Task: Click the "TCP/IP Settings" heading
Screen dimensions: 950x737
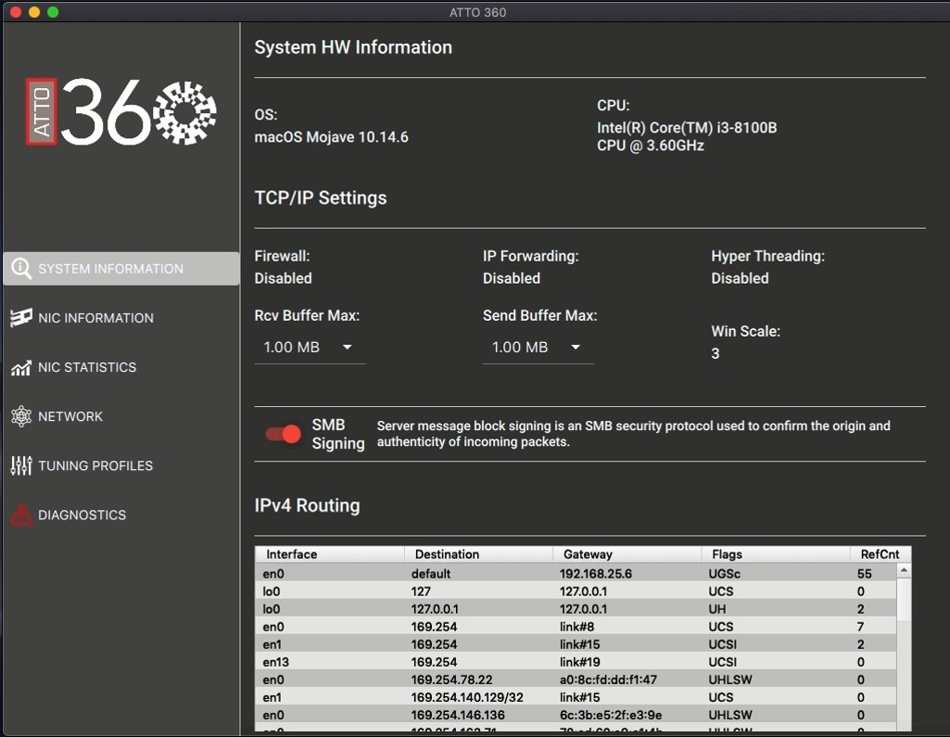Action: 321,198
